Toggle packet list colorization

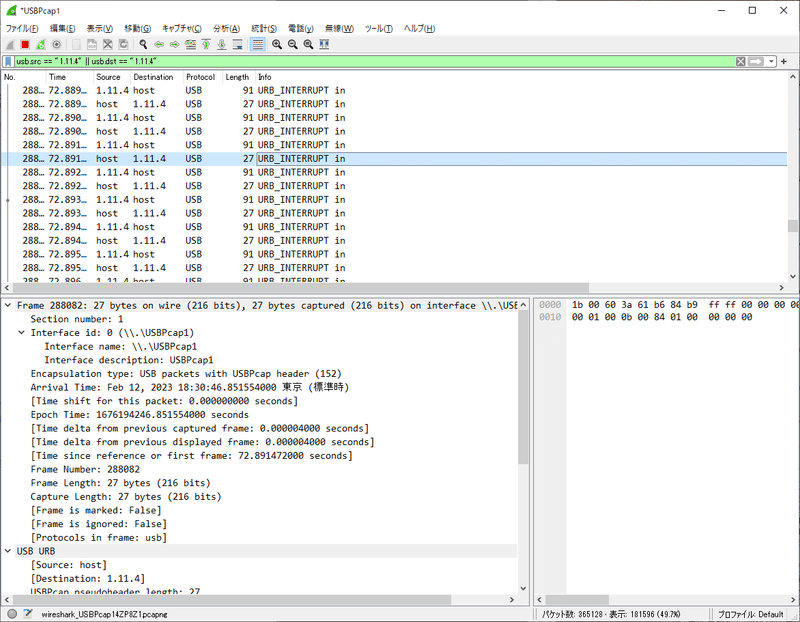(258, 45)
